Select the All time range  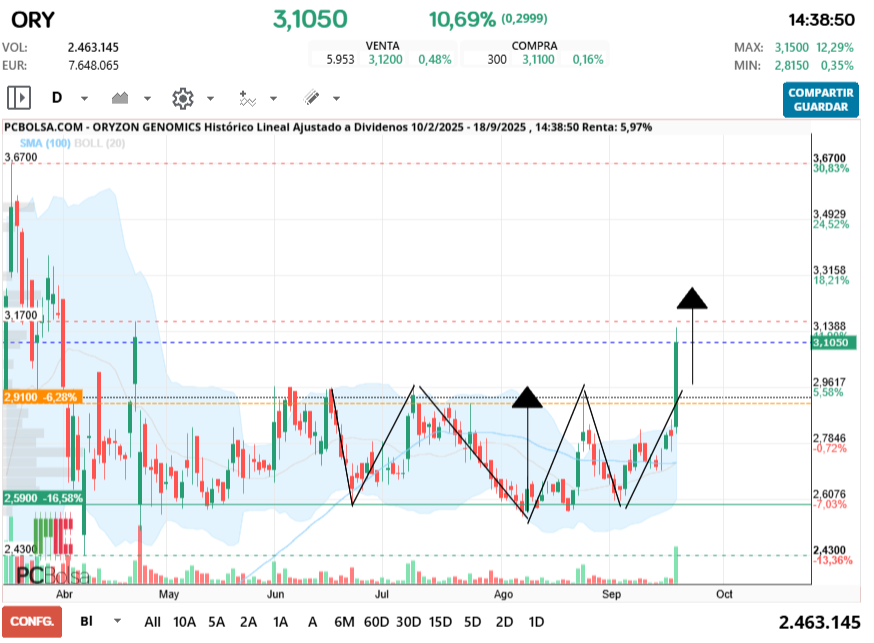(x=152, y=622)
